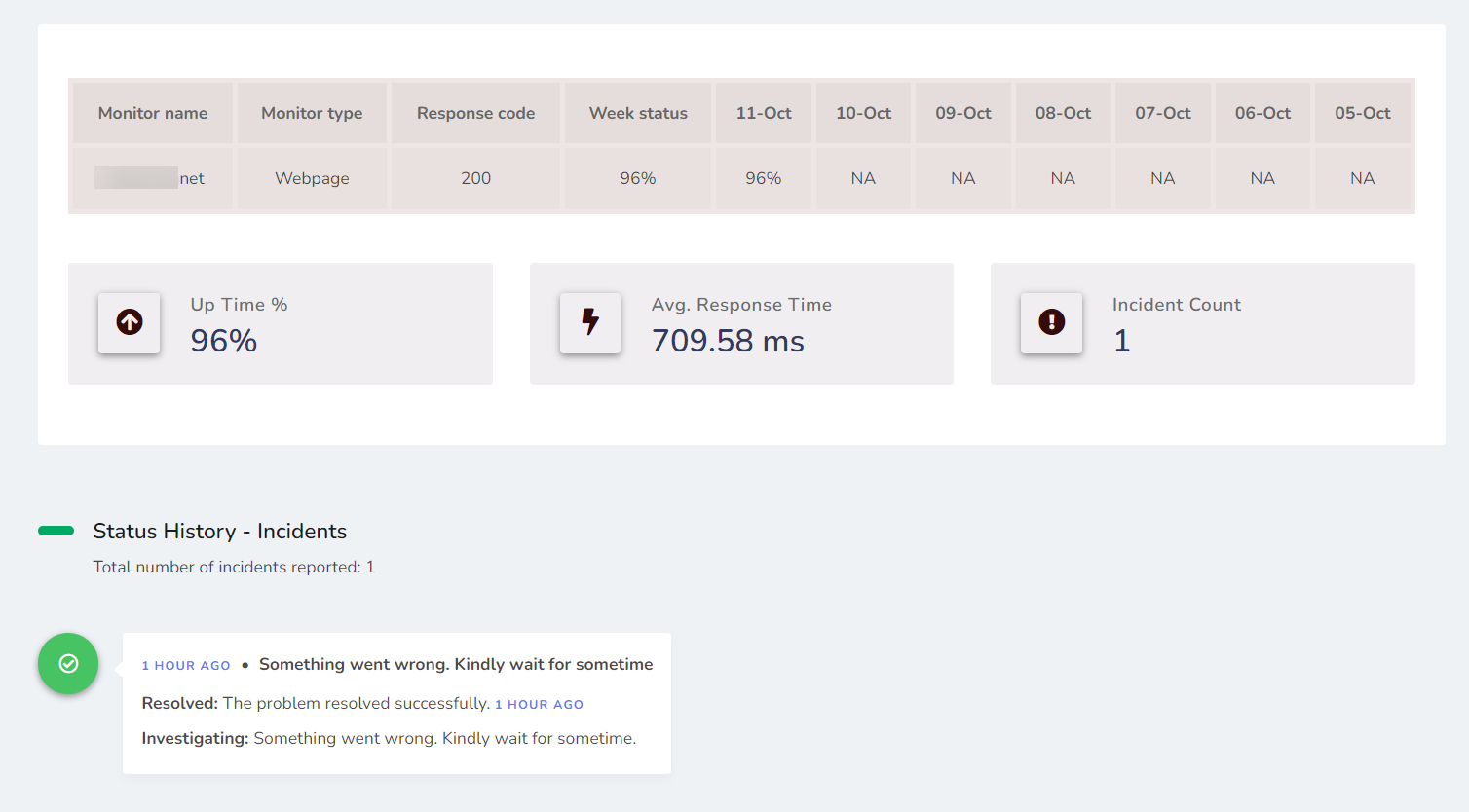Click the 1 HOUR AGO resolved timestamp
1469x812 pixels.
[540, 705]
